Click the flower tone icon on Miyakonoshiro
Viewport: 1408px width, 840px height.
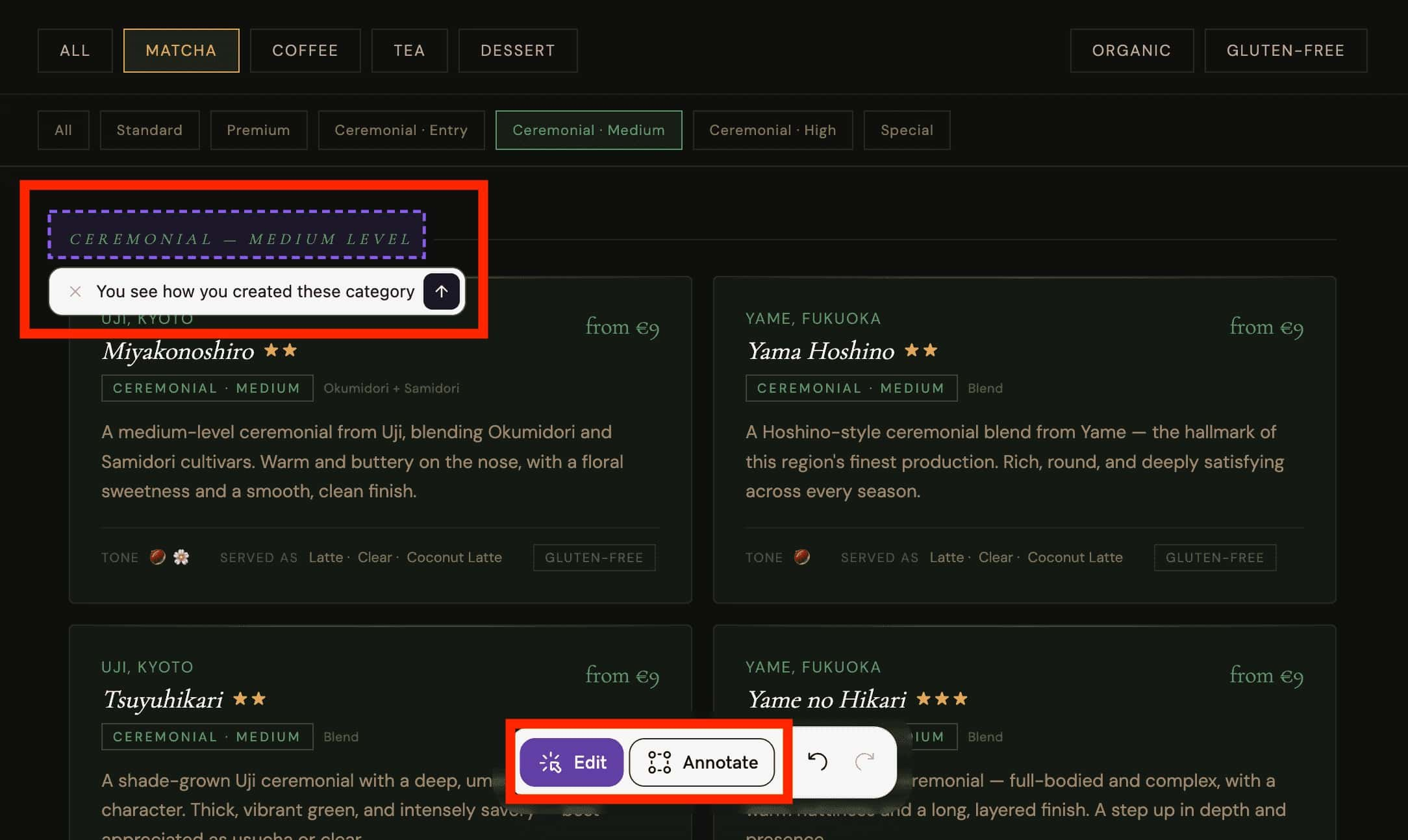[181, 557]
